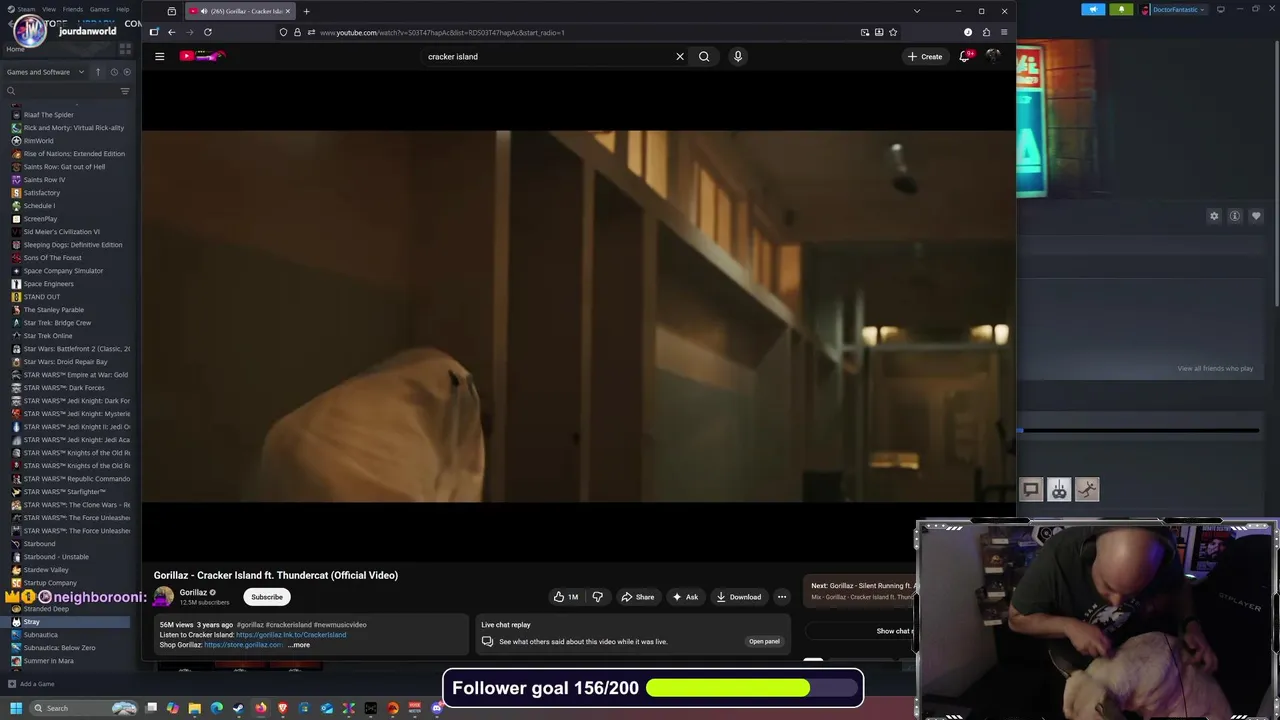Open the Friends menu in Steam
This screenshot has height=720, width=1280.
(73, 9)
